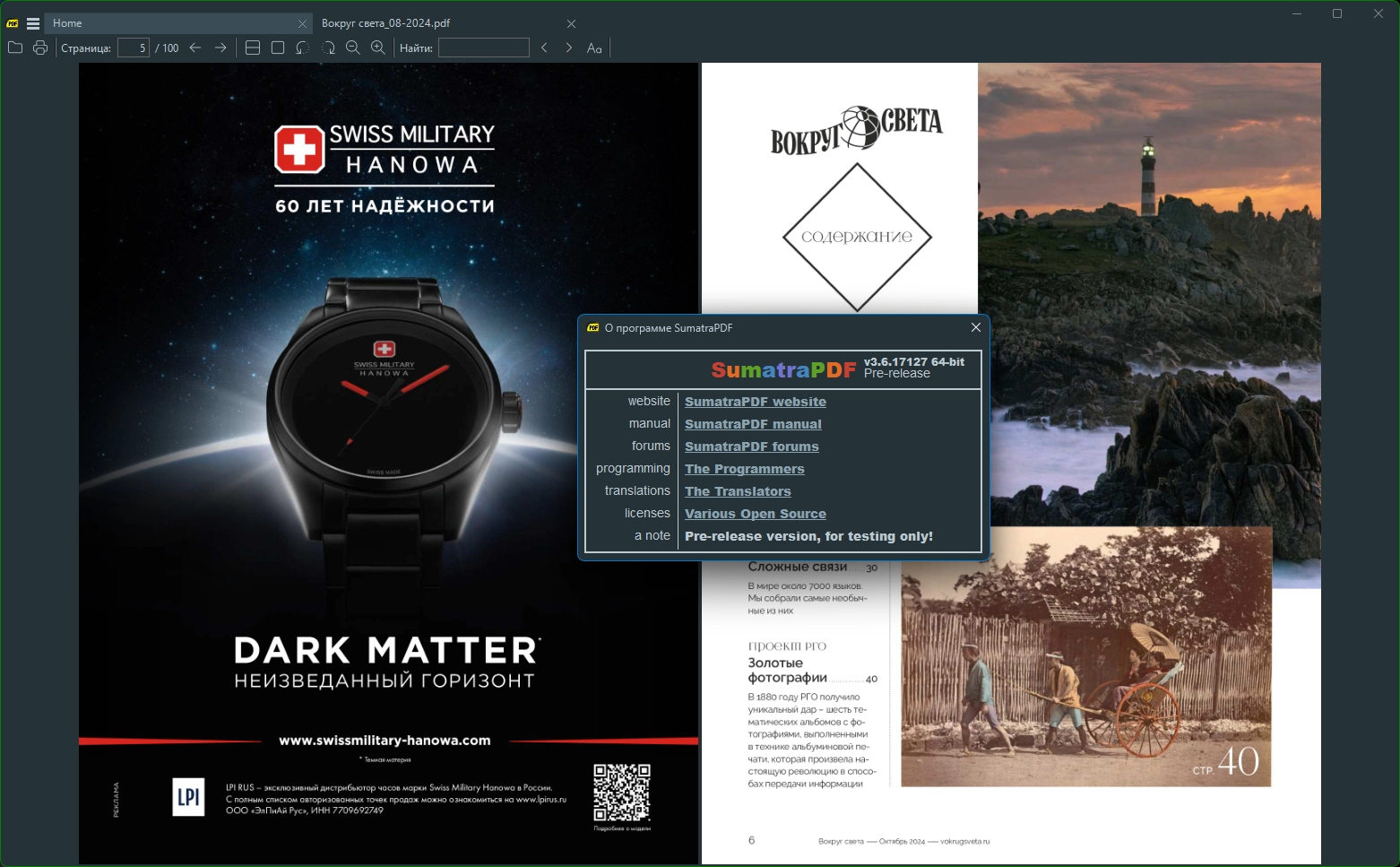The width and height of the screenshot is (1400, 867).
Task: Zoom out of the document
Action: point(353,48)
